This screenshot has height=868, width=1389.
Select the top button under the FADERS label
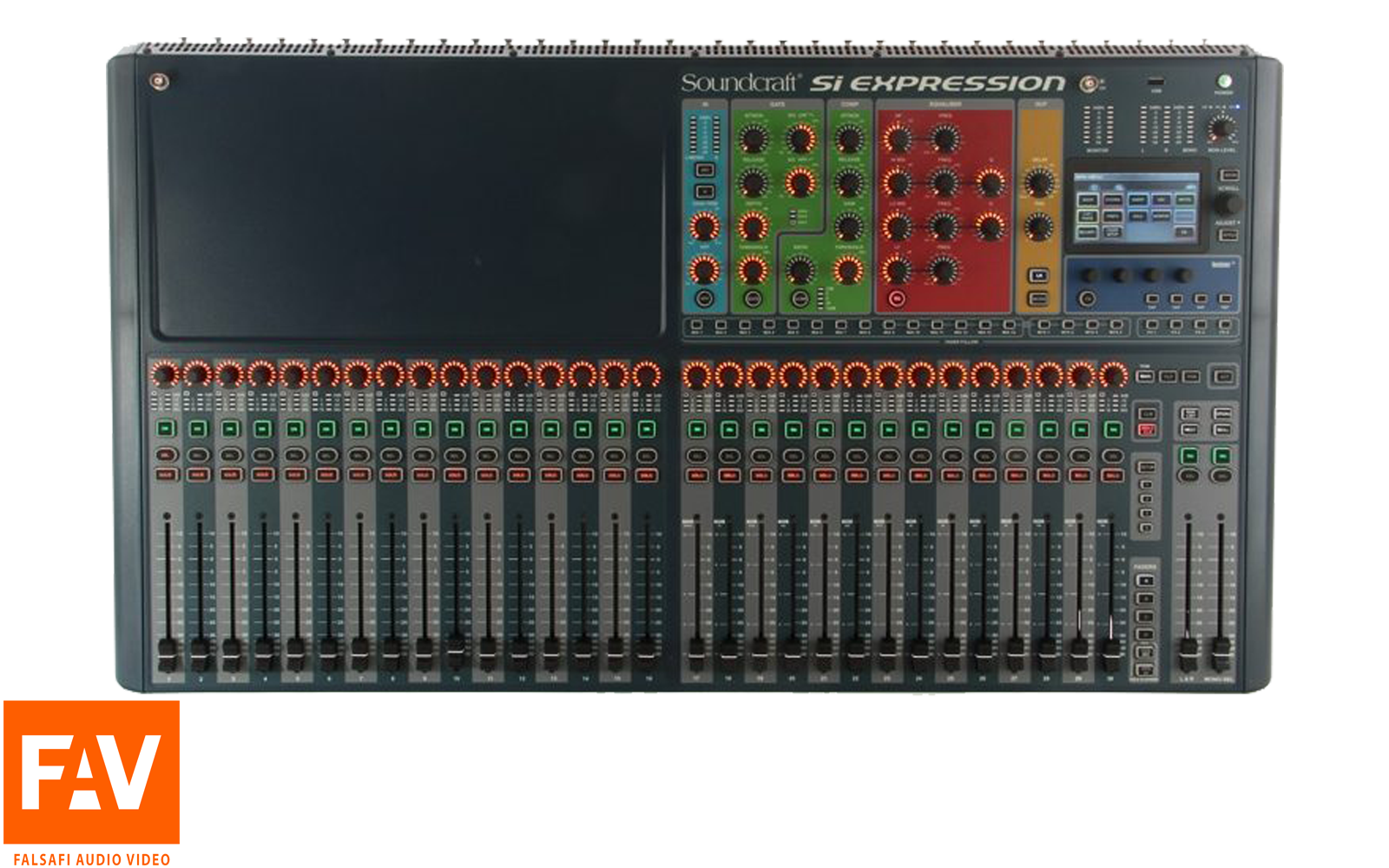point(1146,580)
